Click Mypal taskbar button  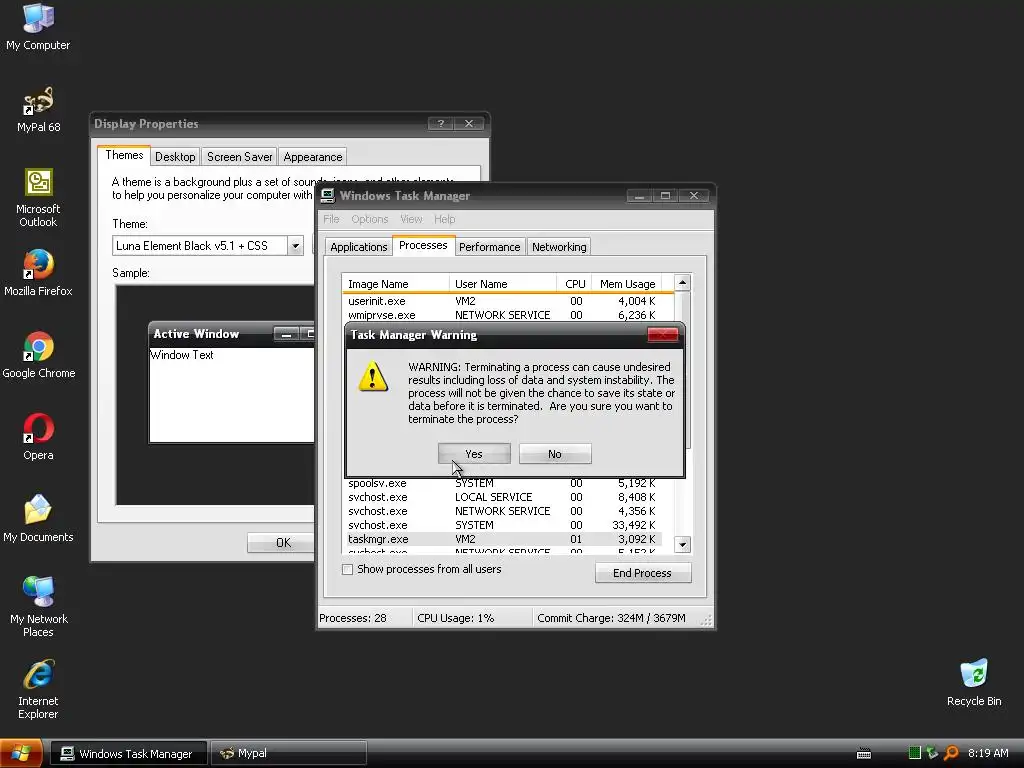point(289,753)
